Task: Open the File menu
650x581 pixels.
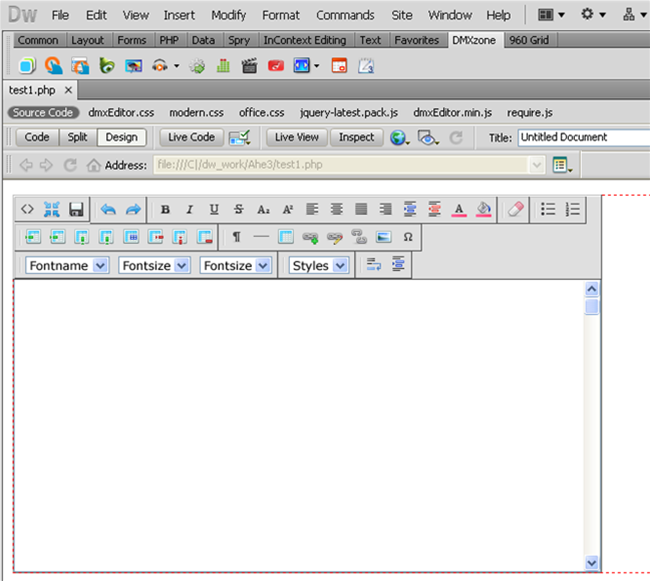Action: [60, 15]
